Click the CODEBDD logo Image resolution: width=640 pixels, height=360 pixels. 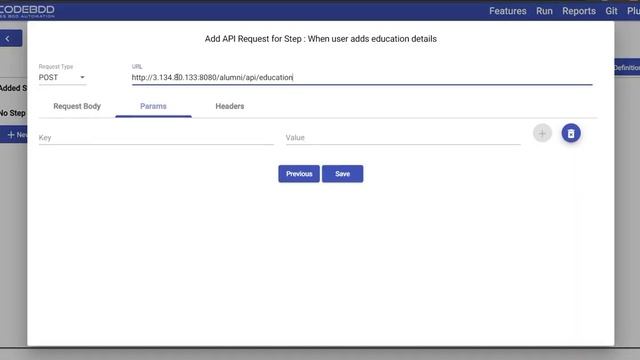[x=27, y=11]
